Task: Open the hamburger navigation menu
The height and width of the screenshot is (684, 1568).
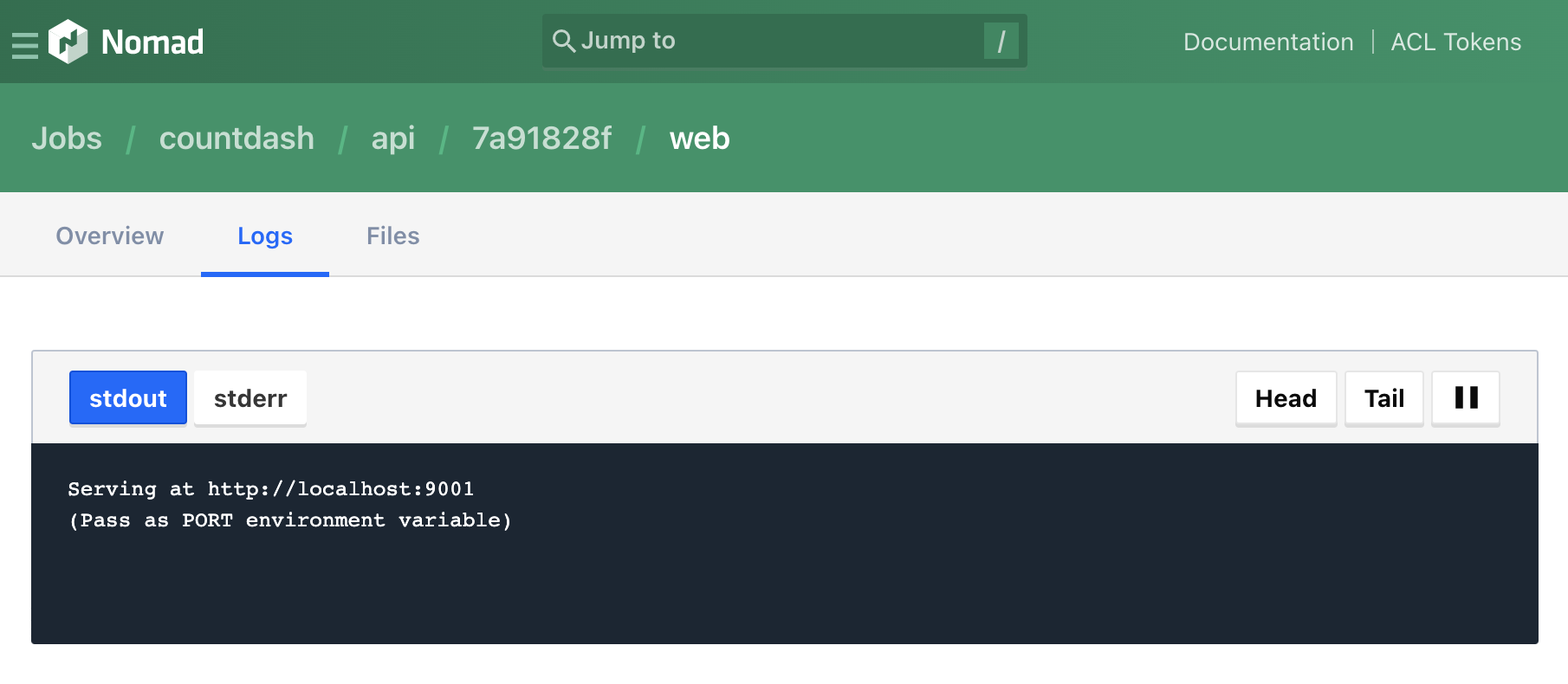Action: (x=24, y=44)
